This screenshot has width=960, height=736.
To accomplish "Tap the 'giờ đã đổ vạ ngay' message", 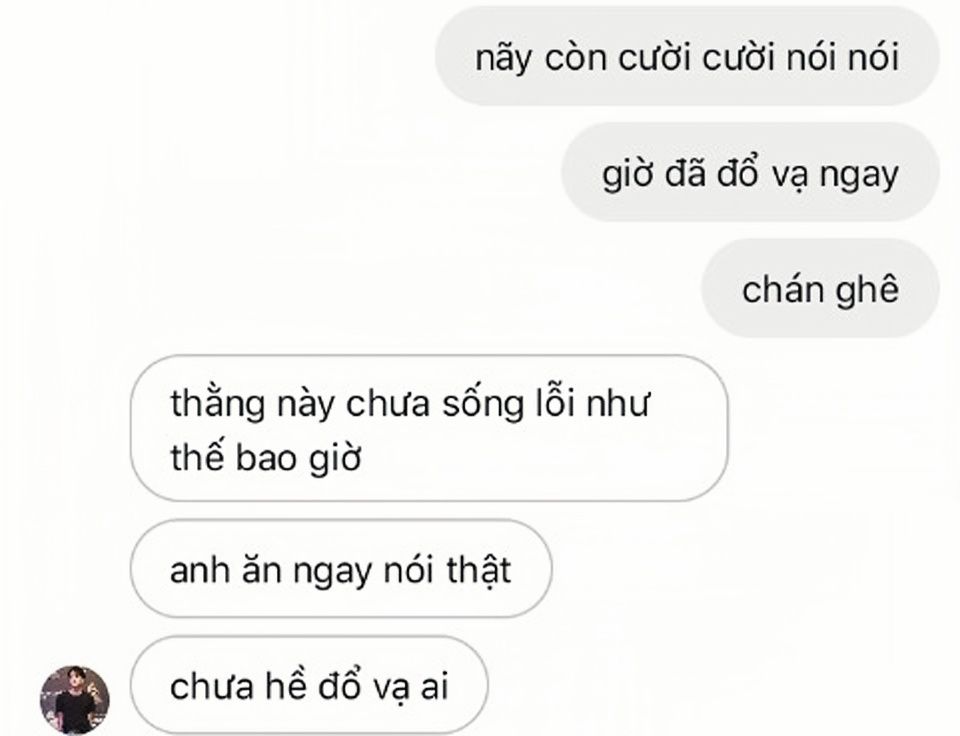I will coord(750,172).
